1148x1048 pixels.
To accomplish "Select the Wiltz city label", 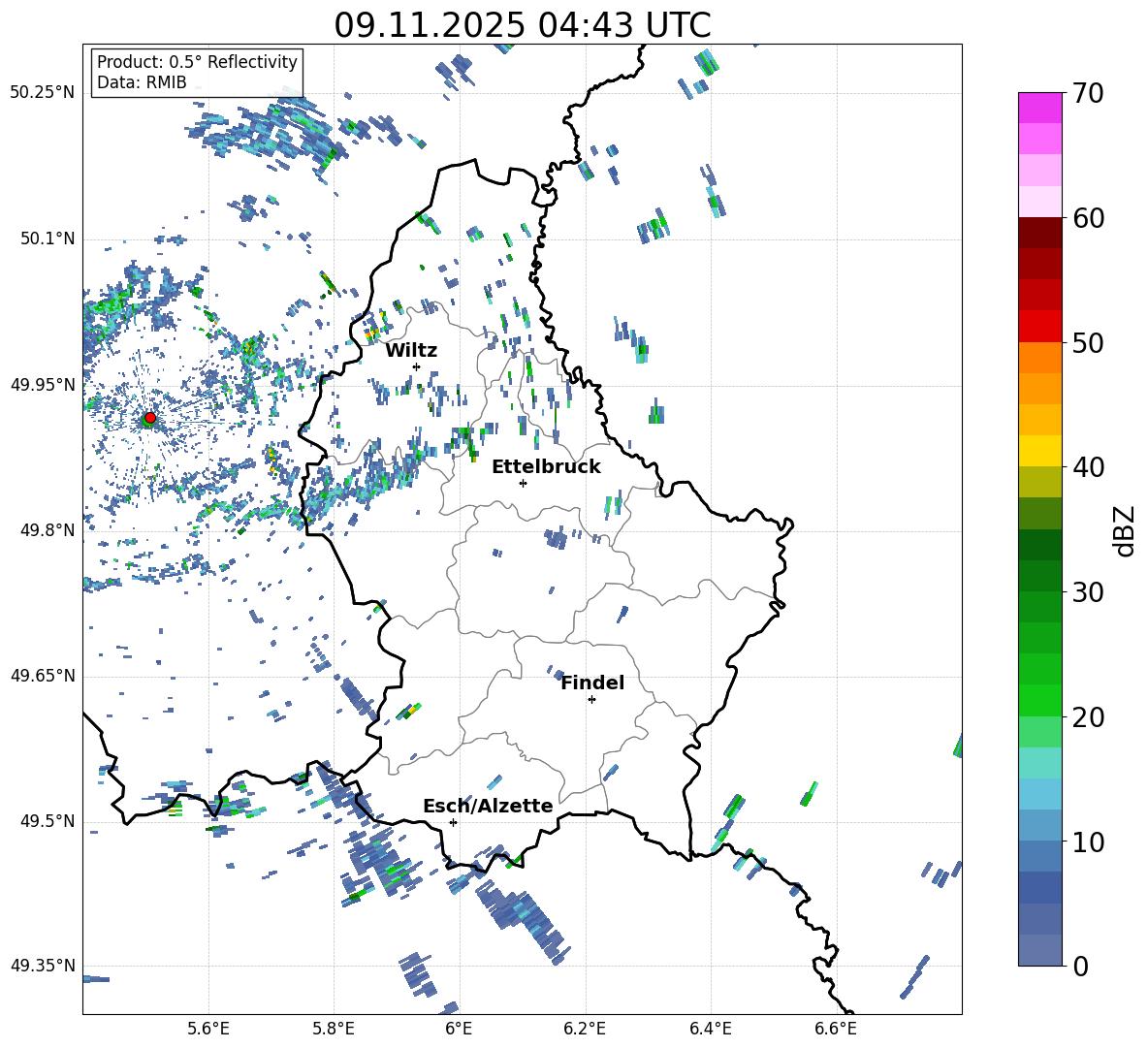I will coord(411,350).
